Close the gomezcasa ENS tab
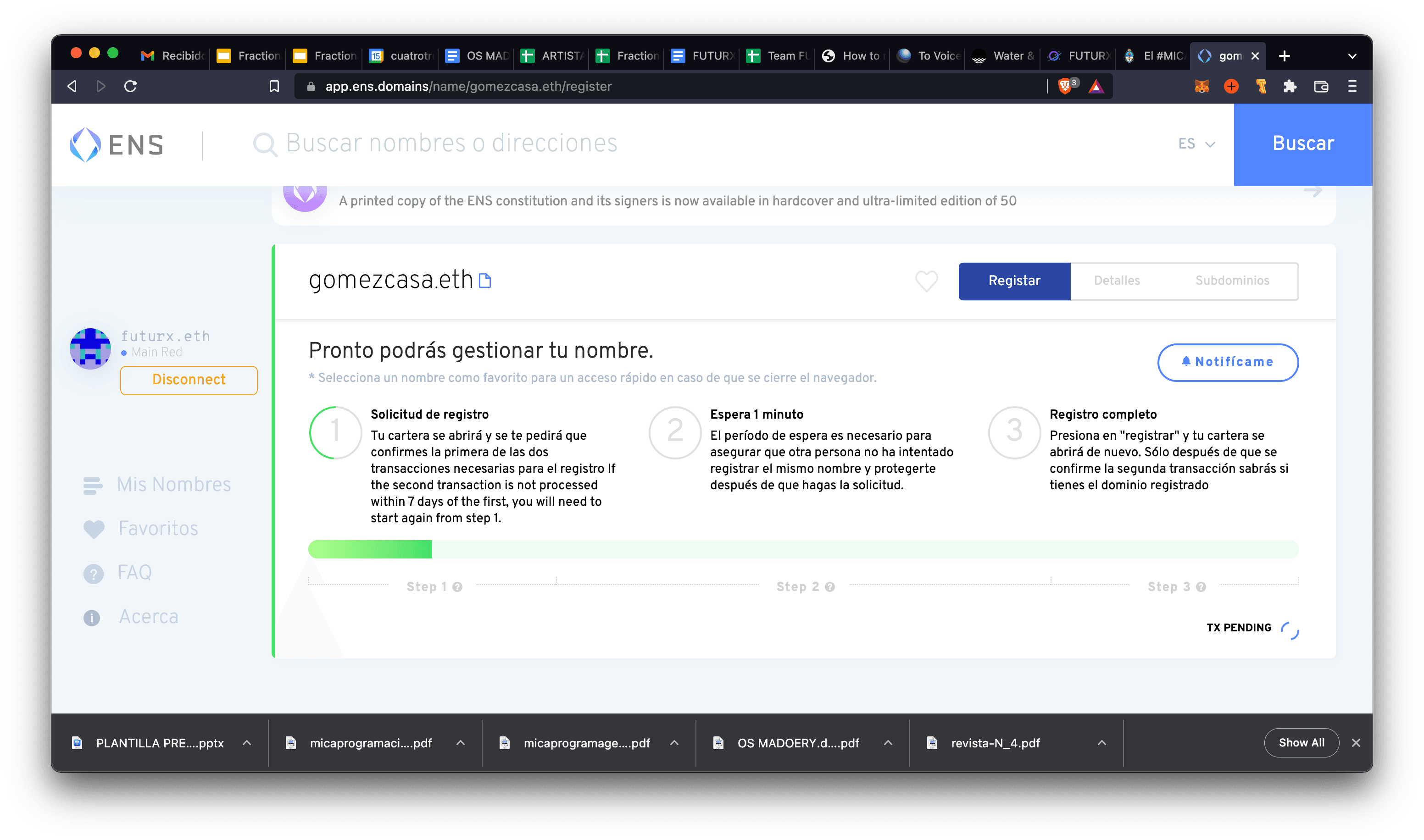The image size is (1424, 840). 1255,55
